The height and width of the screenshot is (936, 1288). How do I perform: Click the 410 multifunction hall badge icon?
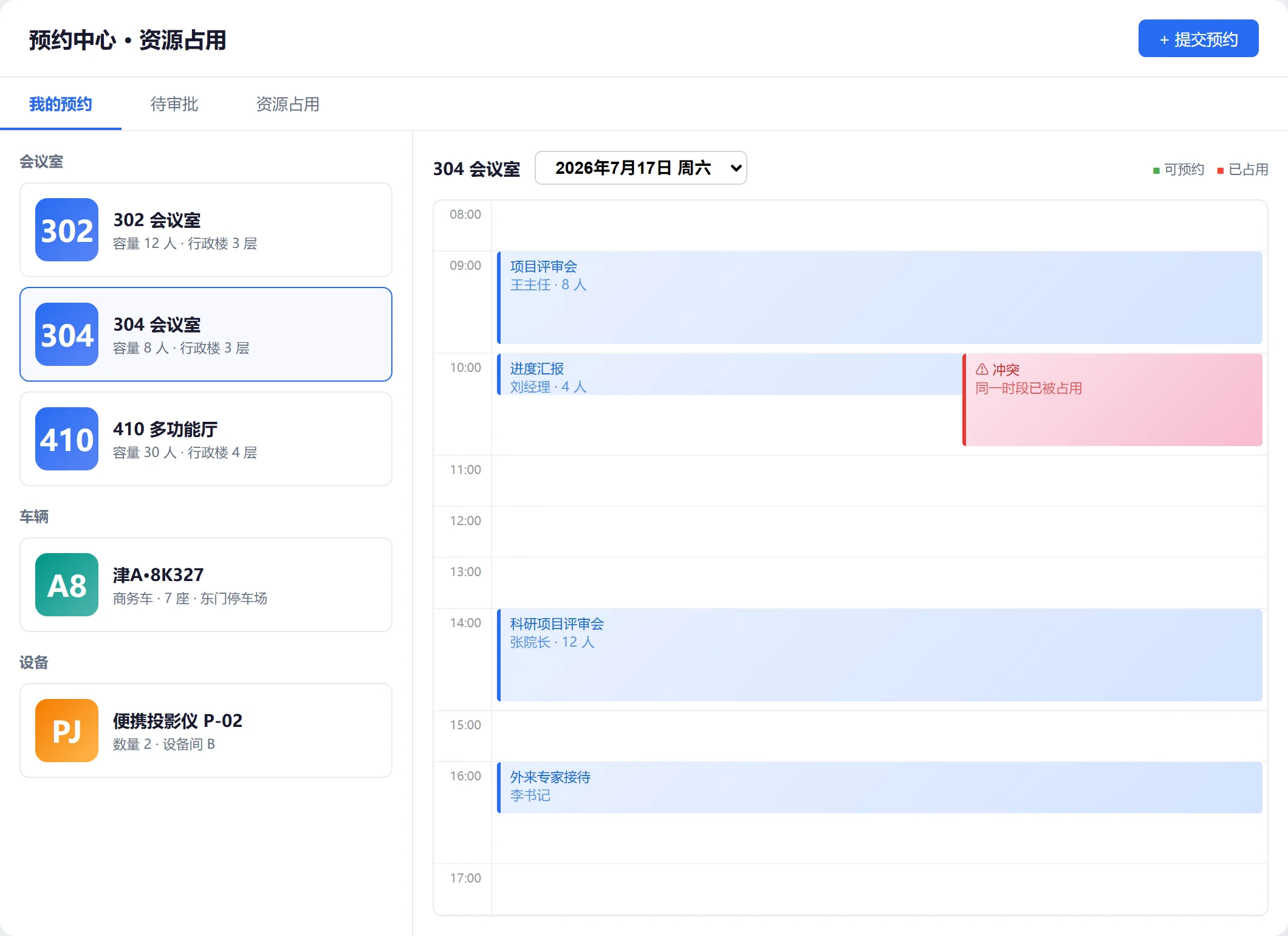click(x=67, y=439)
